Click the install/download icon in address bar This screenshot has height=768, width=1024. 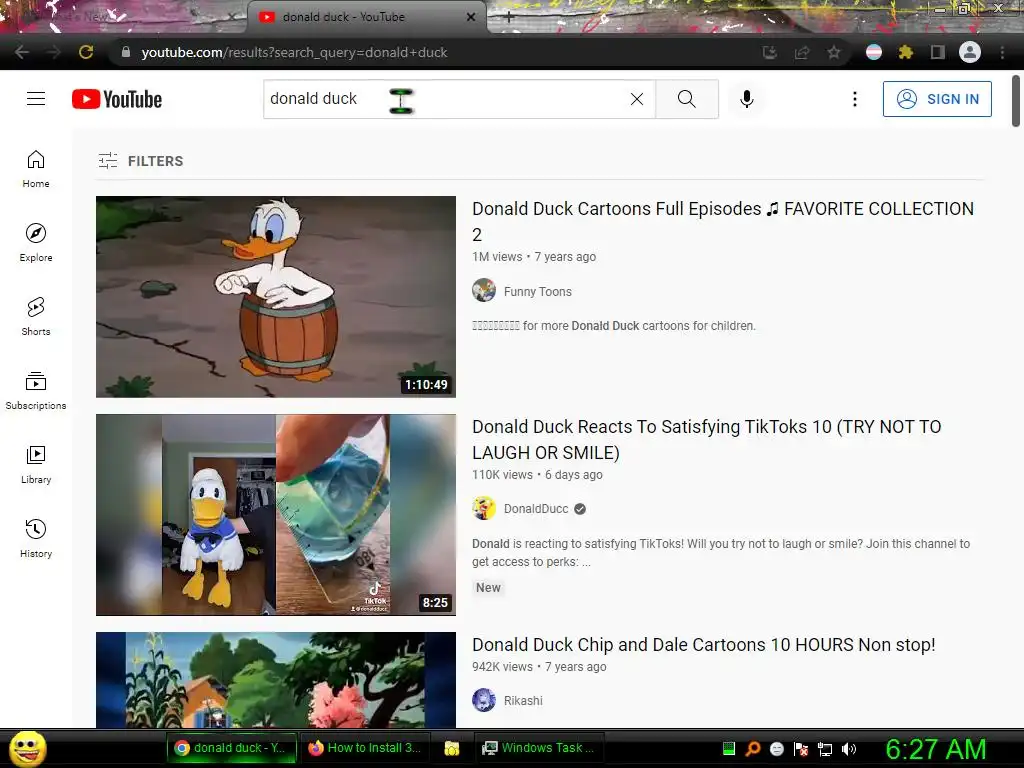(x=770, y=52)
